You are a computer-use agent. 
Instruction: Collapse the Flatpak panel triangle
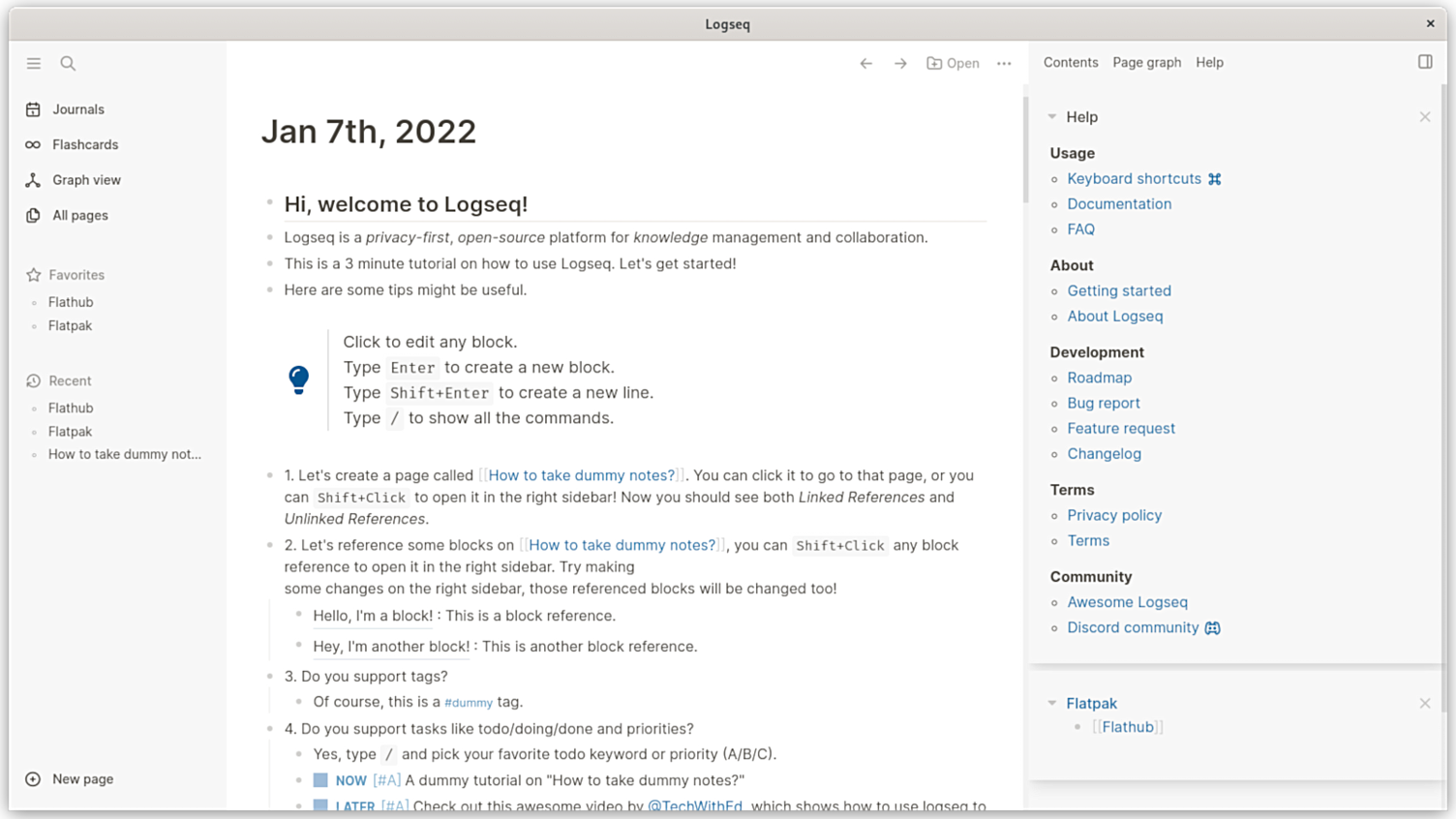coord(1052,704)
